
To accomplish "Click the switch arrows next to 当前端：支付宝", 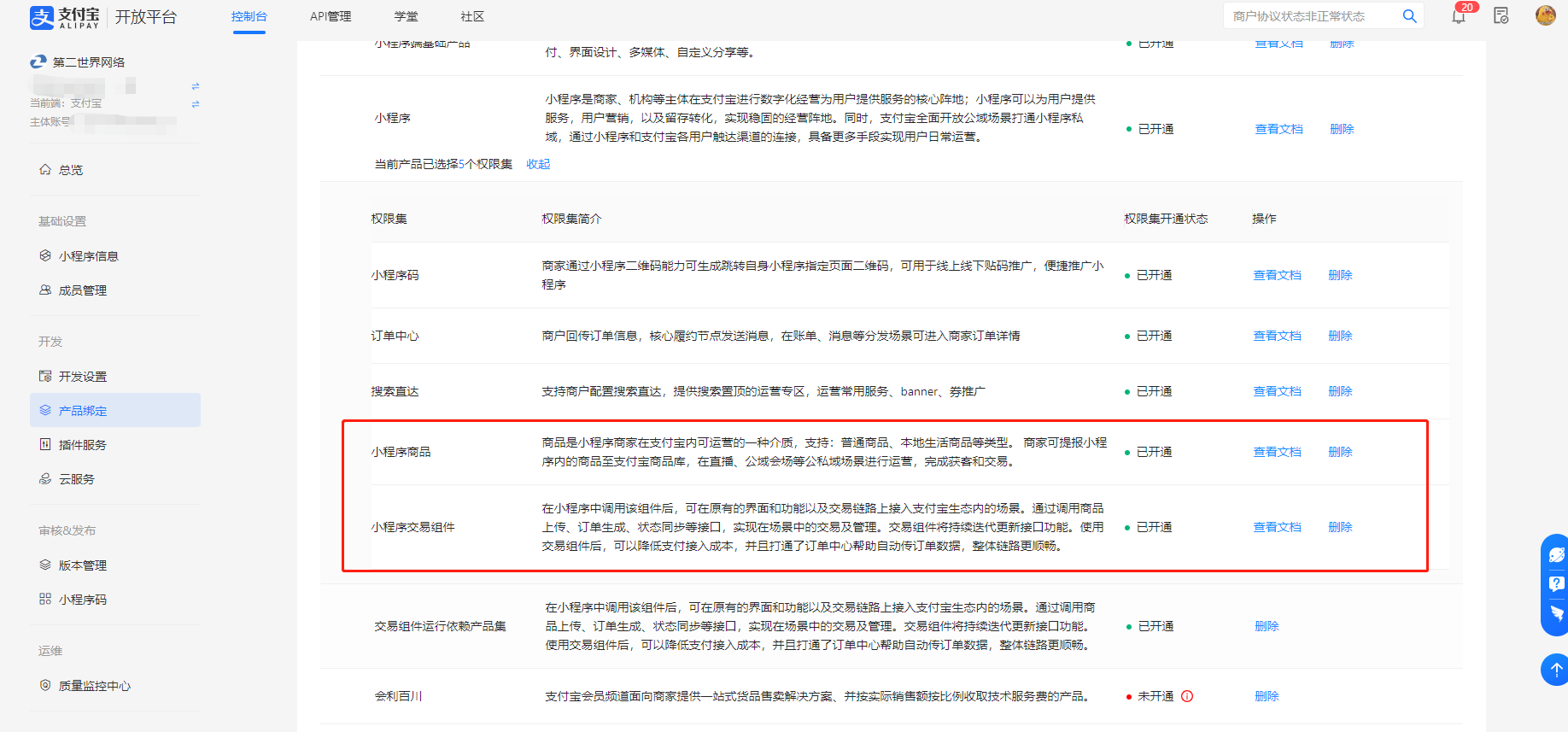I will [x=196, y=104].
